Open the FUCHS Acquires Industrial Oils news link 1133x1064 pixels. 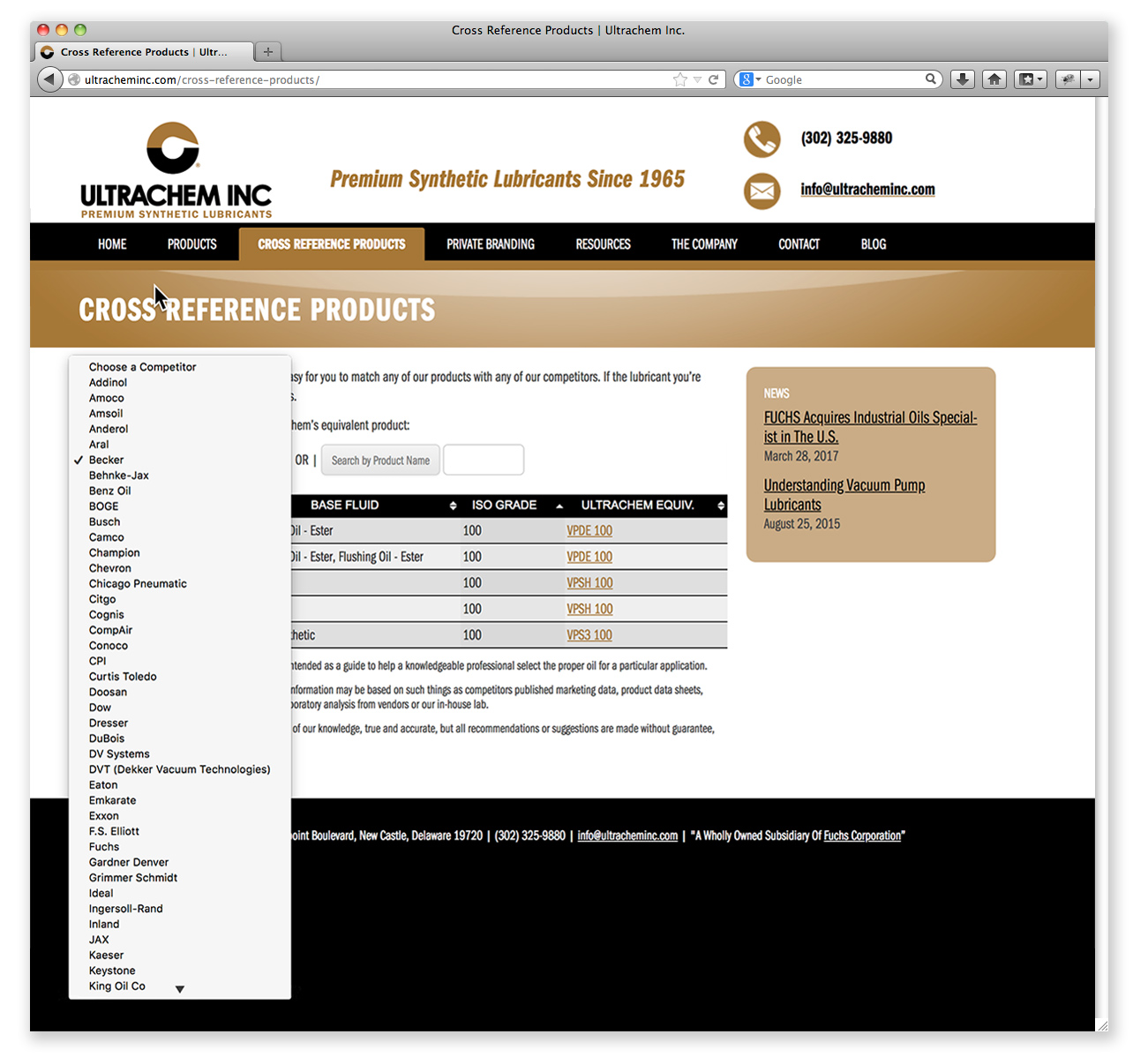pos(871,427)
